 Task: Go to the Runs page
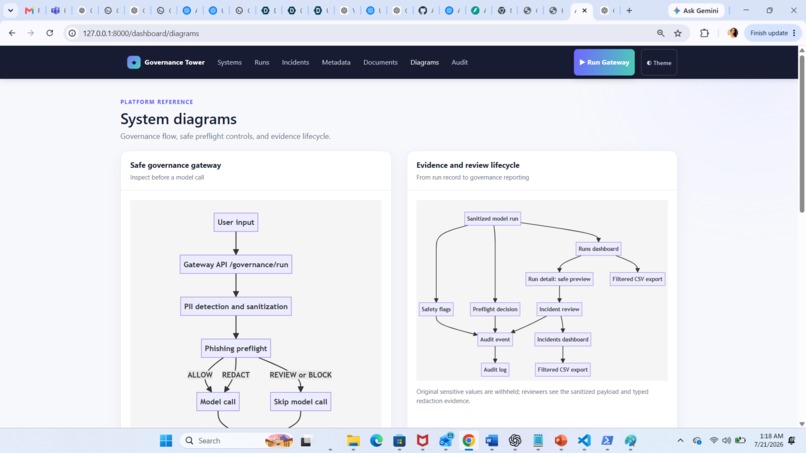tap(262, 62)
